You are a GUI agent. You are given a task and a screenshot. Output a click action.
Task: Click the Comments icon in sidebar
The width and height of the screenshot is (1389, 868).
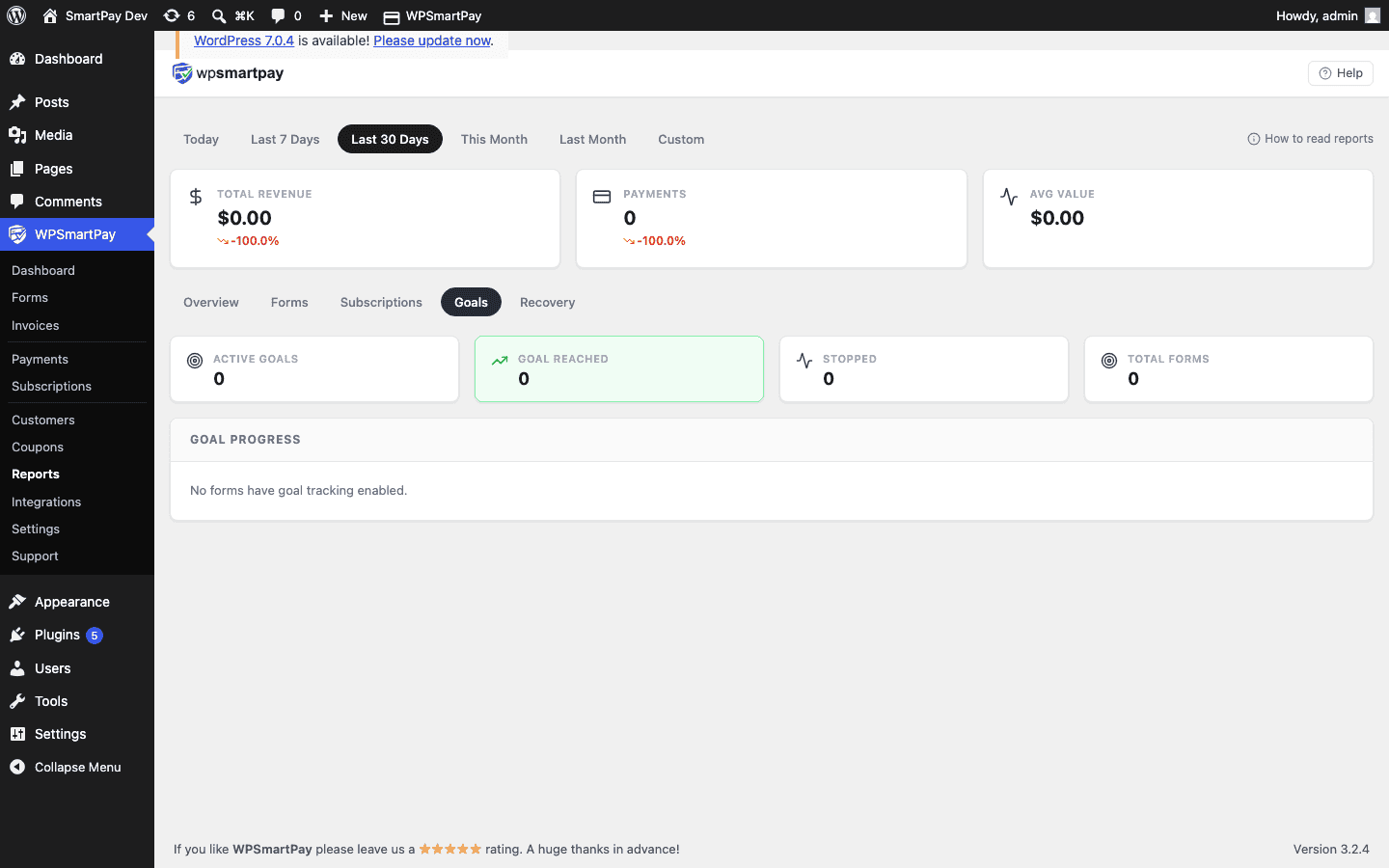tap(17, 202)
